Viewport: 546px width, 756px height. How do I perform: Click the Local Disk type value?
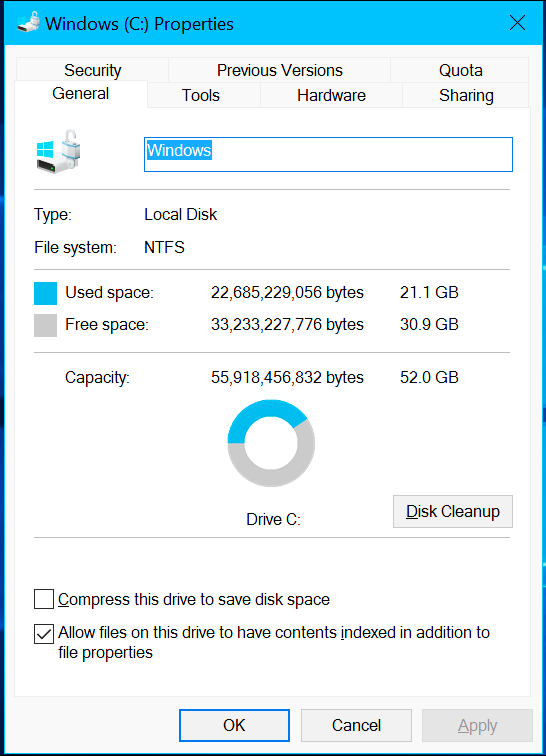tap(181, 215)
